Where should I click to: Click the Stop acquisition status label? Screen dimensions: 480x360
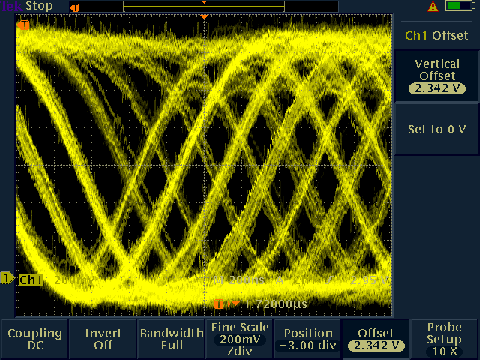pyautogui.click(x=39, y=6)
